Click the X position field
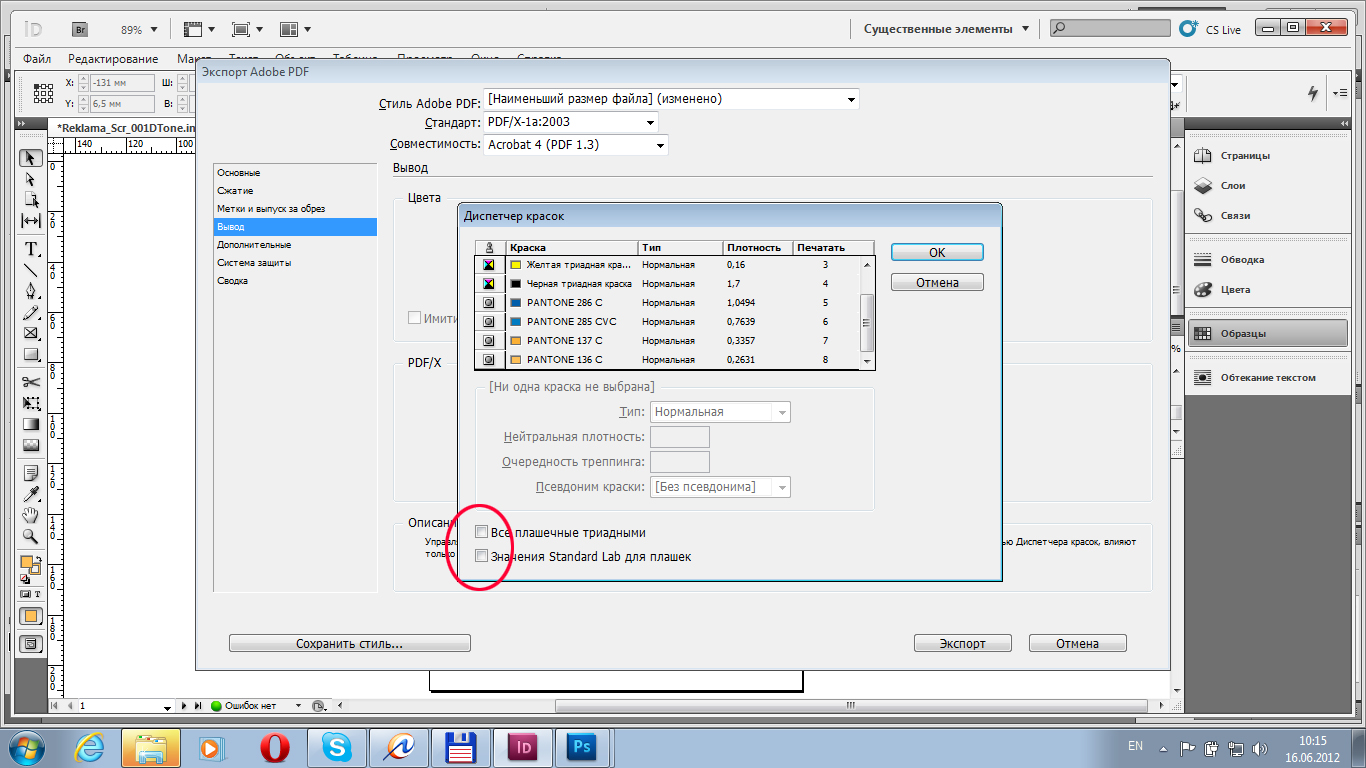This screenshot has height=768, width=1366. coord(122,83)
